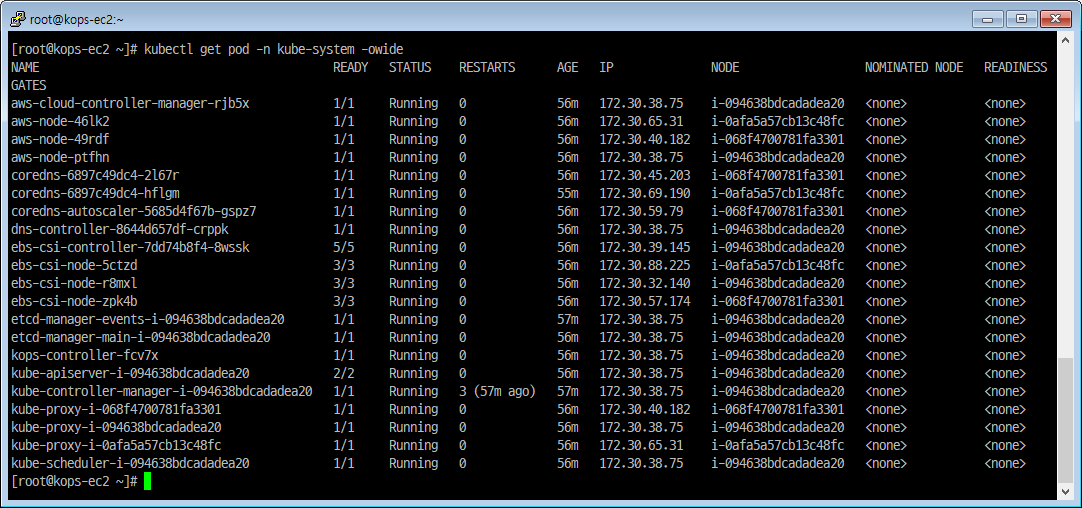Screen dimensions: 1082x508
Task: Click the scrollbar up arrow
Action: pyautogui.click(x=1065, y=41)
